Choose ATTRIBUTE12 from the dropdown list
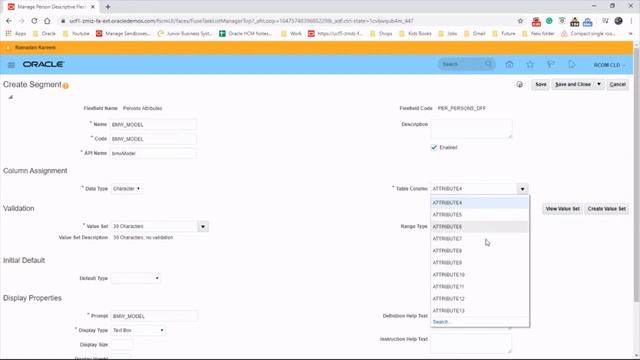Viewport: 640px width, 360px height. pos(480,299)
